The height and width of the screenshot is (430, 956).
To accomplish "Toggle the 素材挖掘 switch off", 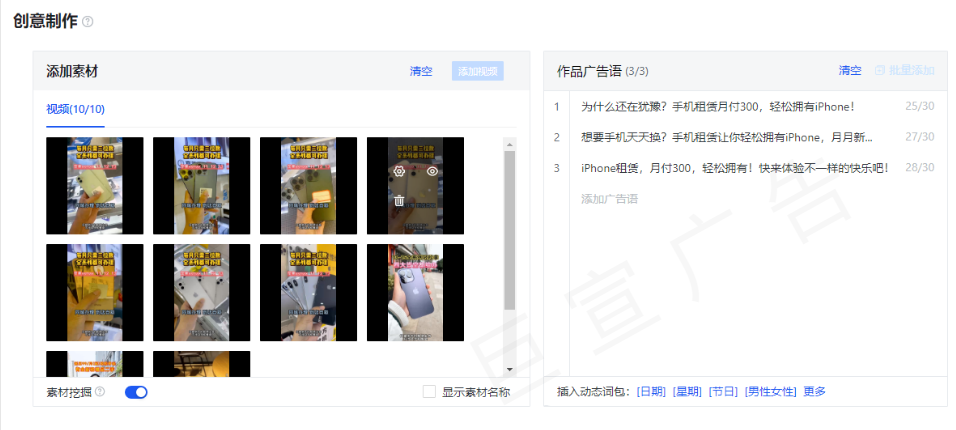I will click(x=136, y=392).
